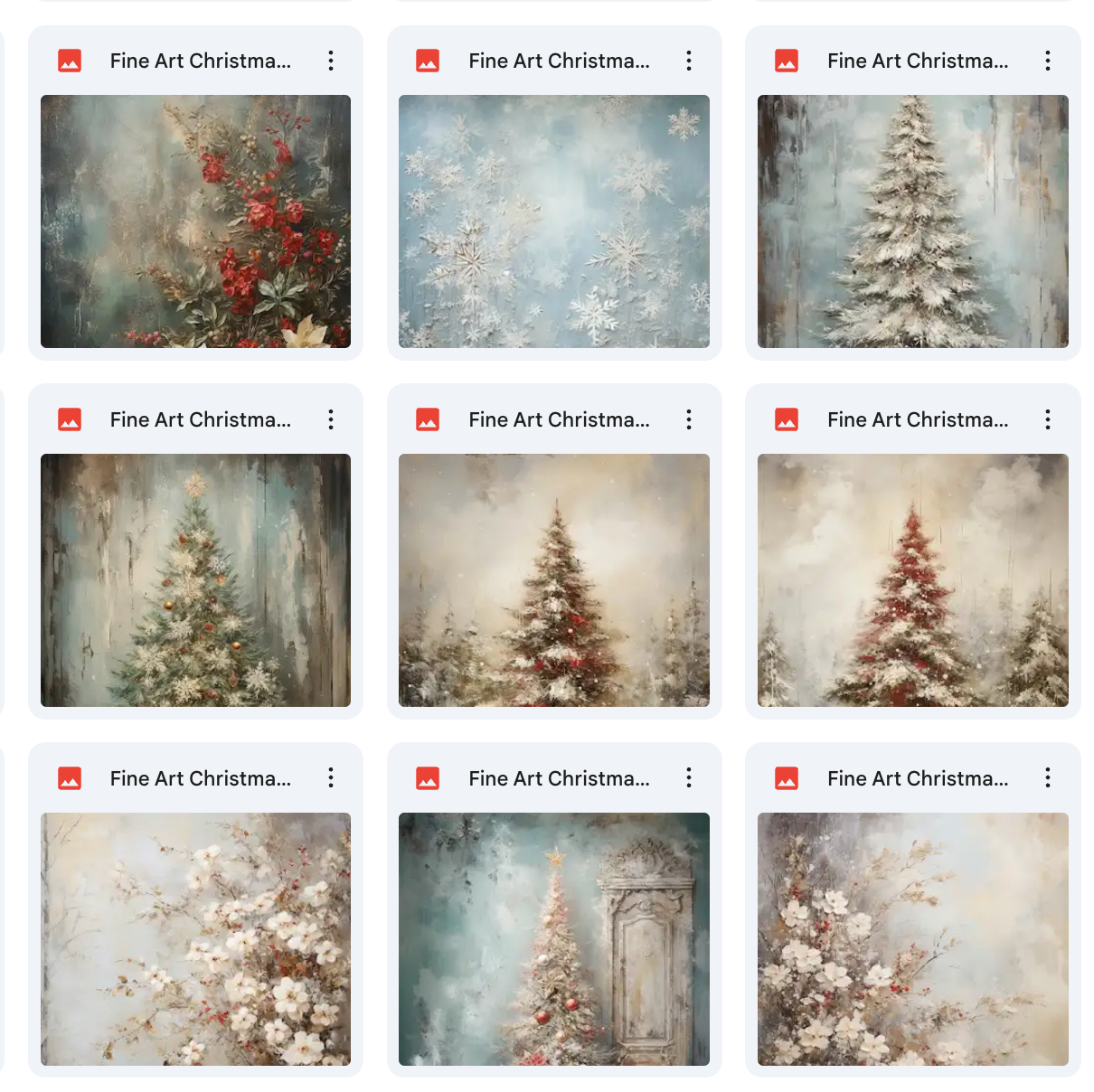Select the white frosted tree thumbnail

(913, 221)
